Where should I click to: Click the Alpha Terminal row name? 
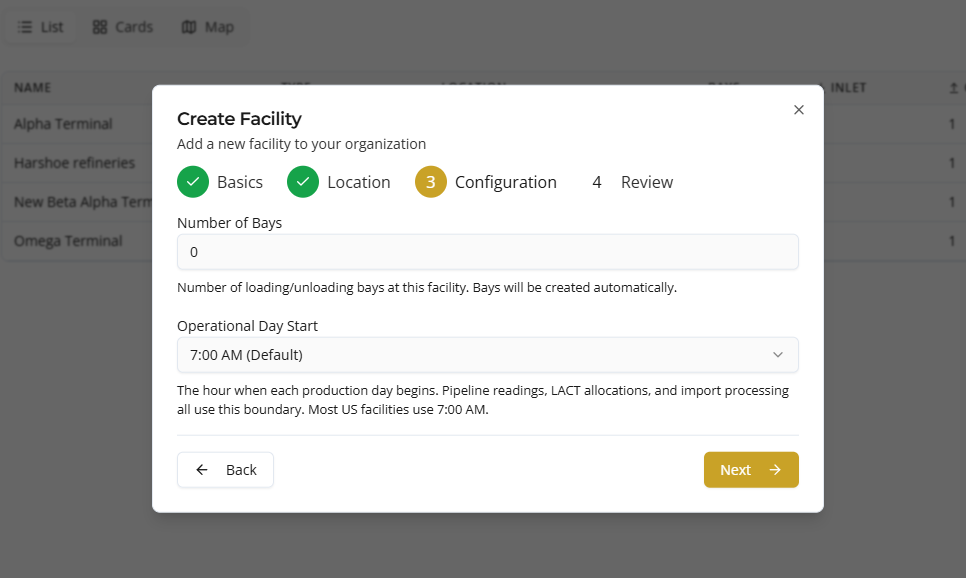pyautogui.click(x=63, y=124)
